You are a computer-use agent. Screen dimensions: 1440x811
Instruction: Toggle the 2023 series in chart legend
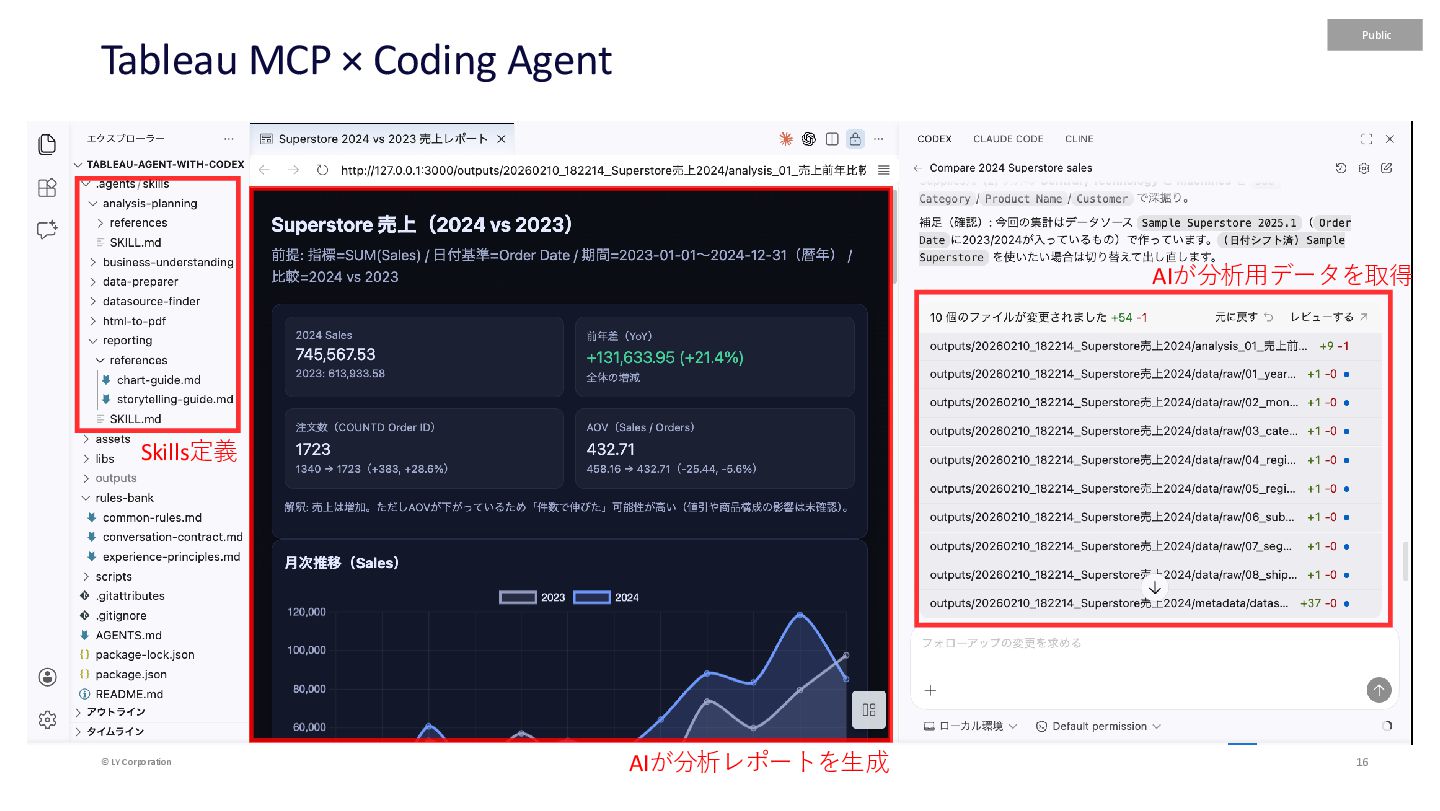coord(533,597)
